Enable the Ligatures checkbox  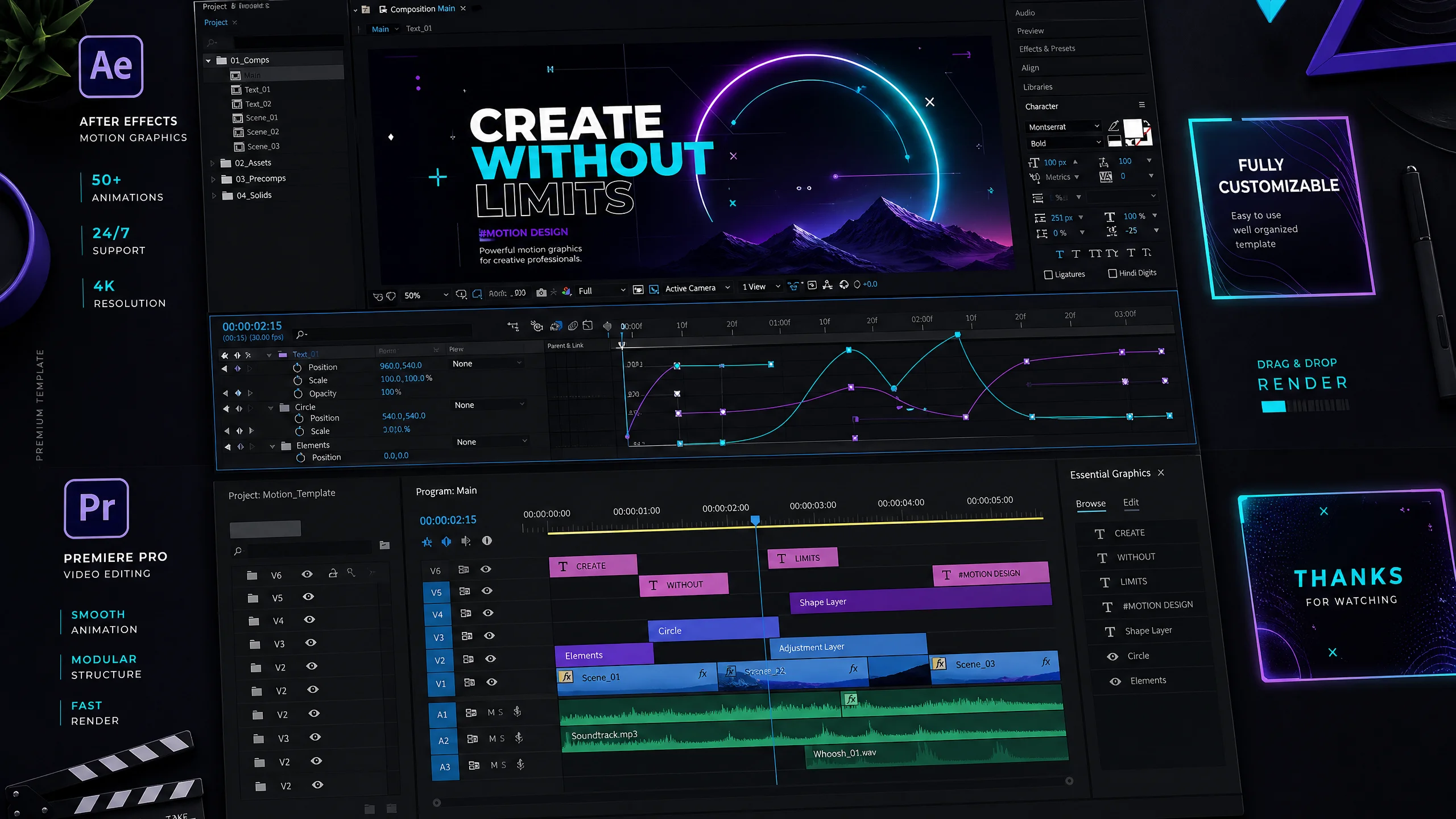1048,275
